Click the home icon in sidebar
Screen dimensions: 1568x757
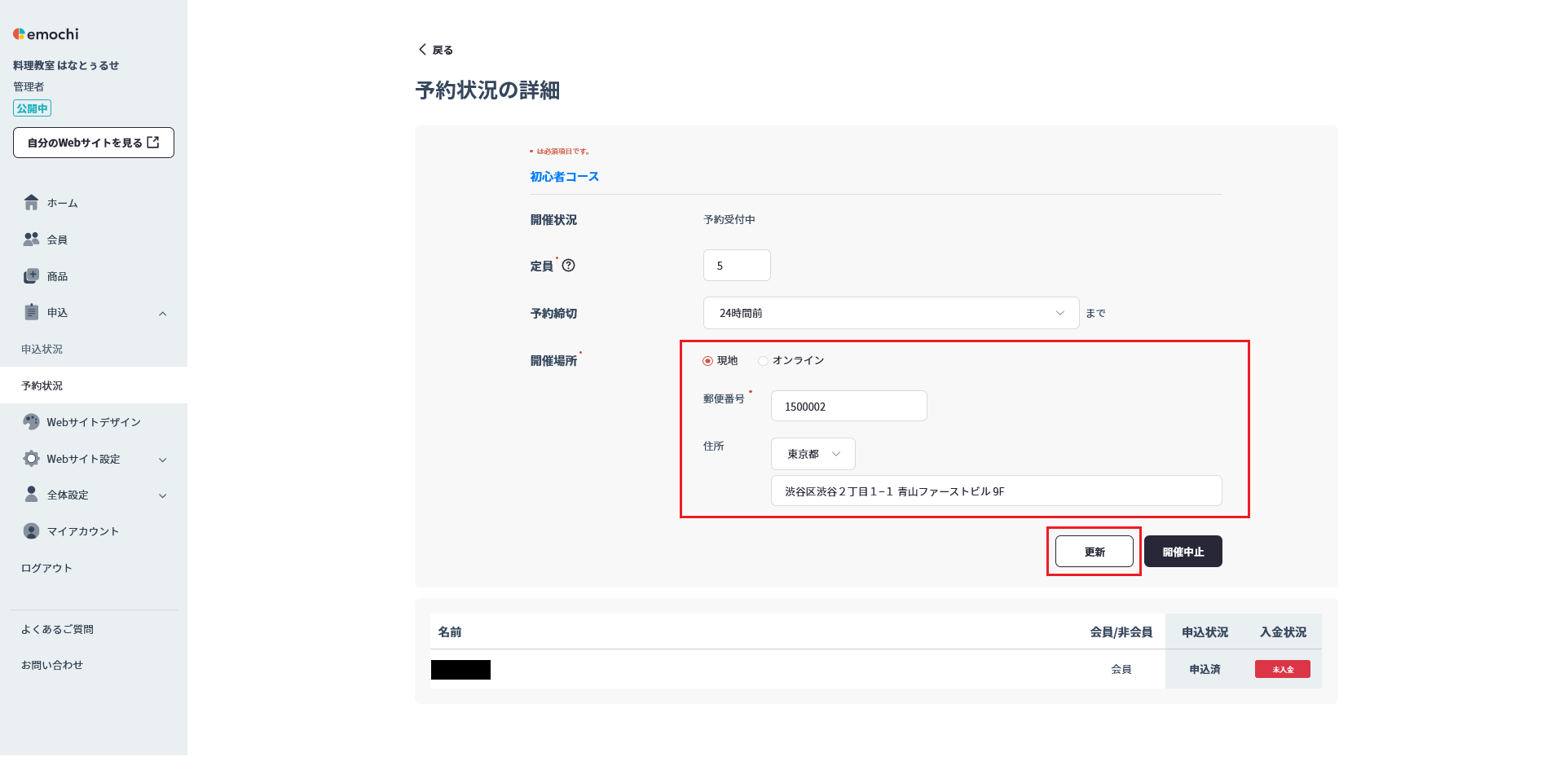pos(31,202)
